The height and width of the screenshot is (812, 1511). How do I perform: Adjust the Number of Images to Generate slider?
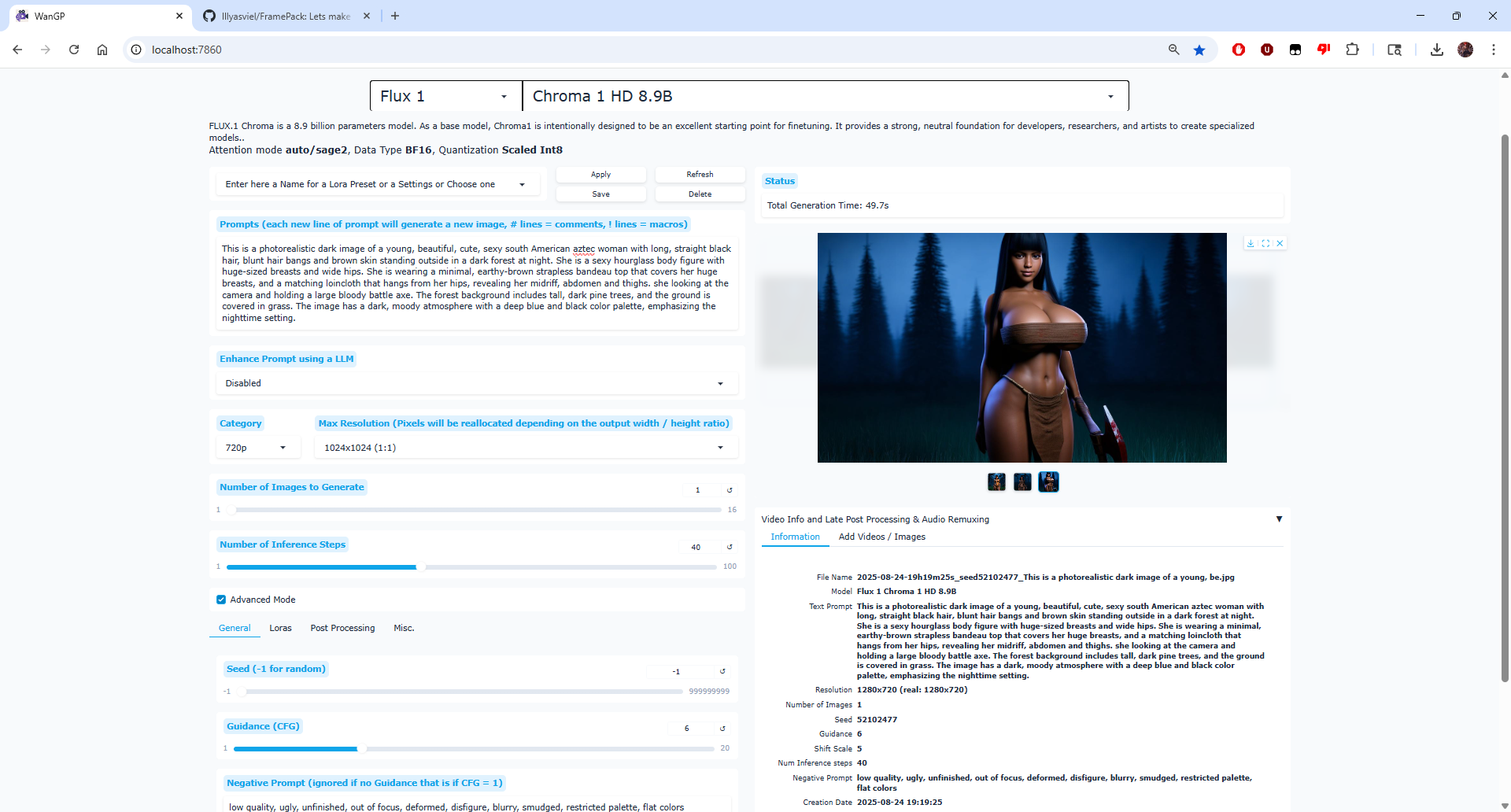(x=474, y=510)
